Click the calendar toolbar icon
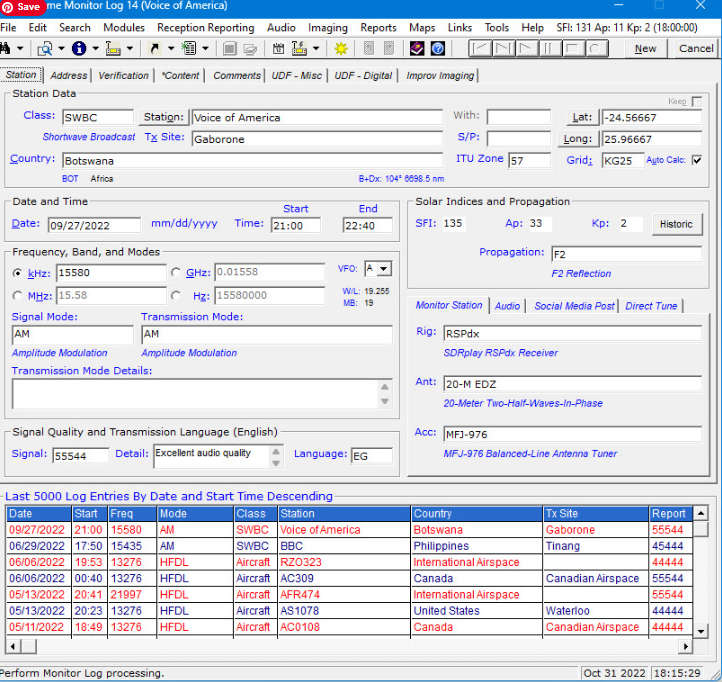The width and height of the screenshot is (722, 682). [278, 48]
